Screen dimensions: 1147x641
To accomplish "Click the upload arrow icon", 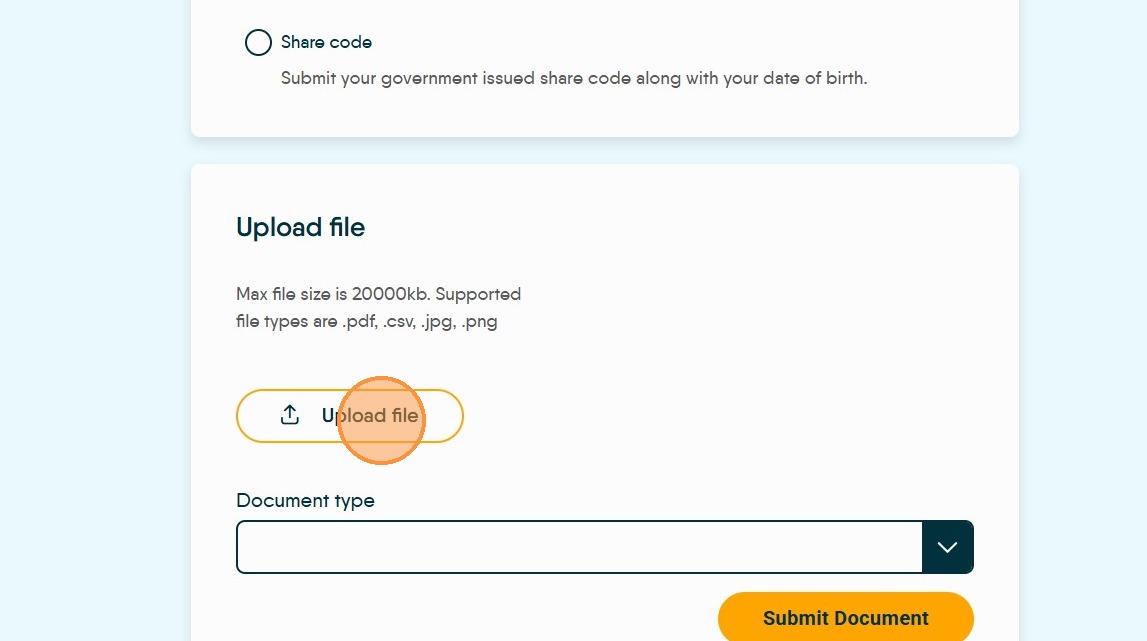I will (x=290, y=415).
